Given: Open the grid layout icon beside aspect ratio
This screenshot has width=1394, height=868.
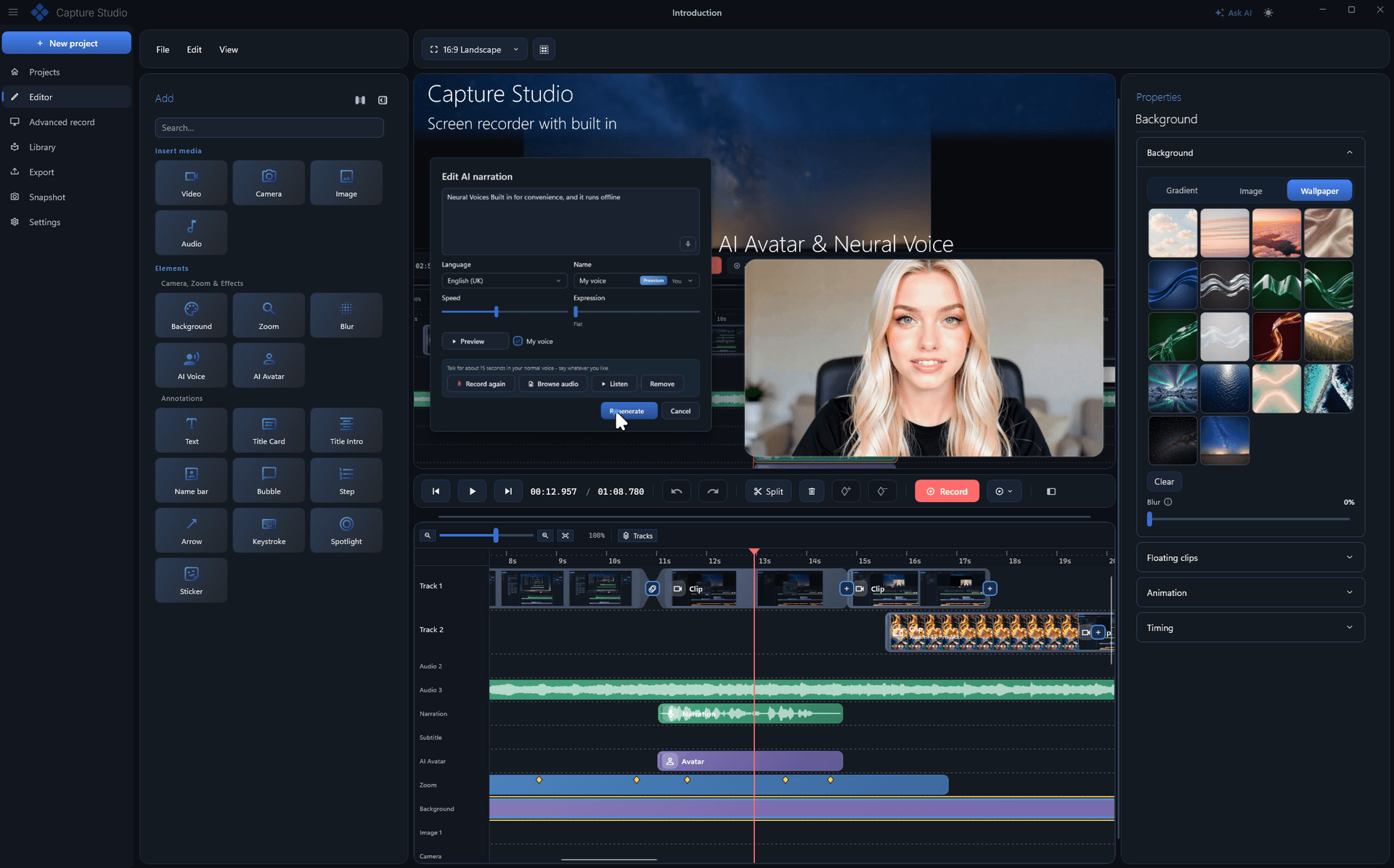Looking at the screenshot, I should (x=544, y=49).
